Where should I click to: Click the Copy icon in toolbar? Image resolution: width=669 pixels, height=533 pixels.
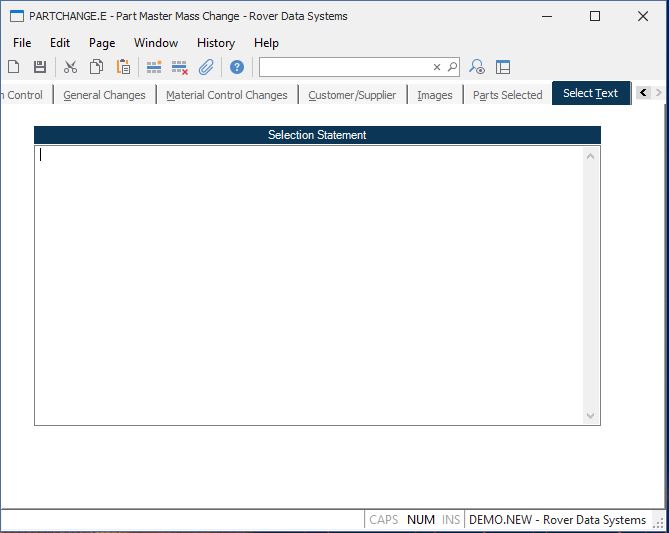pos(97,67)
